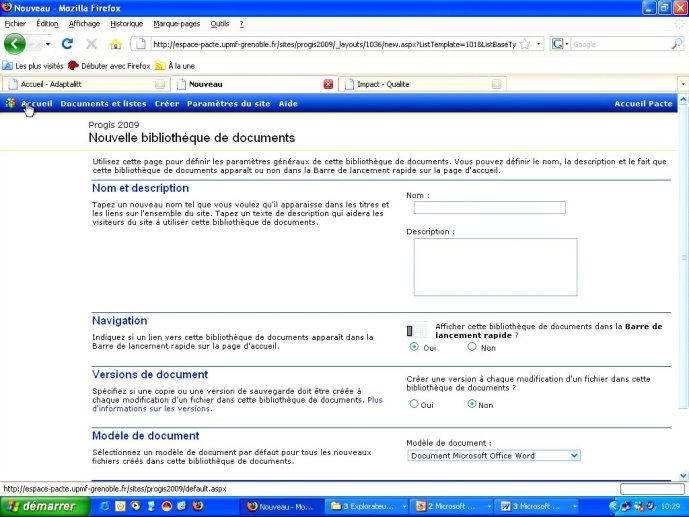Click the stop loading X icon

click(x=91, y=44)
